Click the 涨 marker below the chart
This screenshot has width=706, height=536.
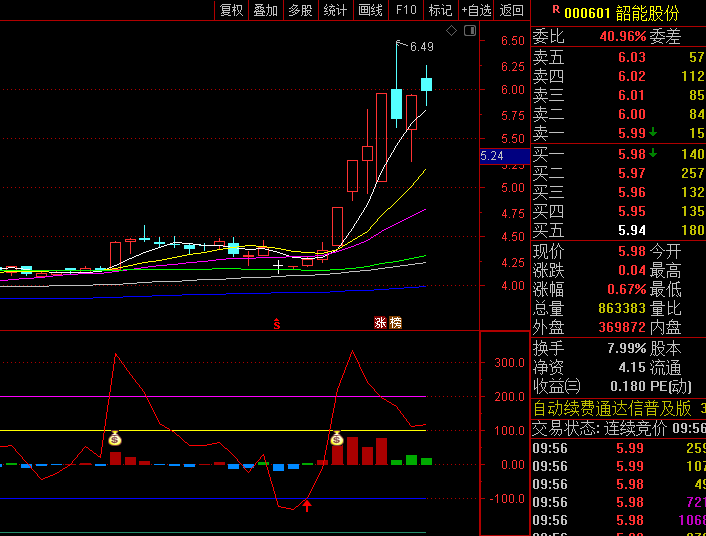(x=380, y=323)
